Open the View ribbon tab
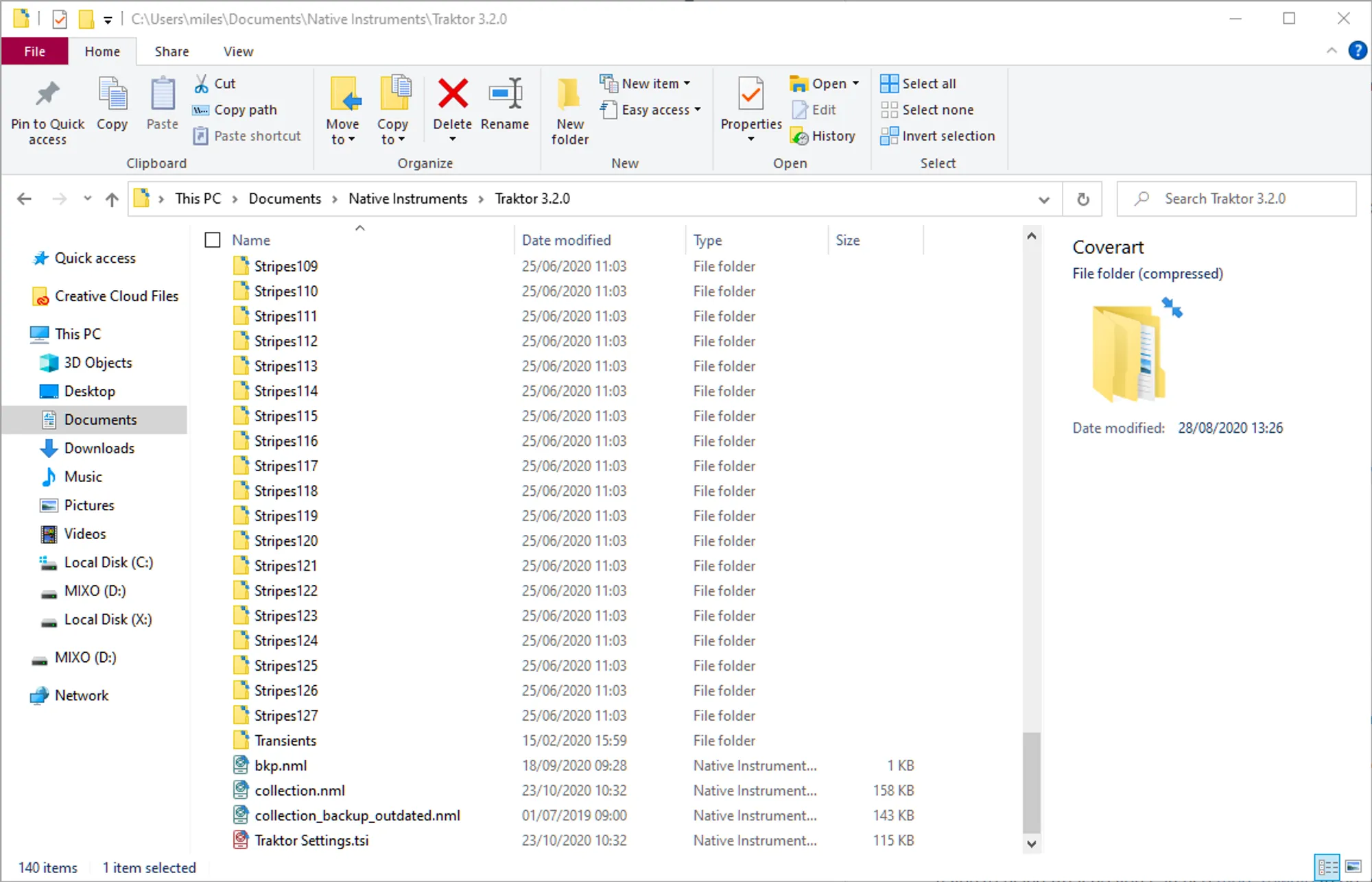Screen dimensions: 1372x882 [238, 51]
